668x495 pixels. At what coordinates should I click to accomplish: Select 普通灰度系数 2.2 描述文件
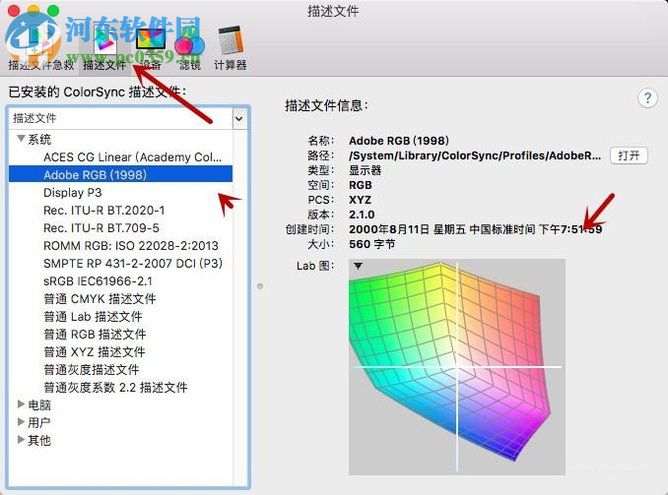[x=121, y=387]
